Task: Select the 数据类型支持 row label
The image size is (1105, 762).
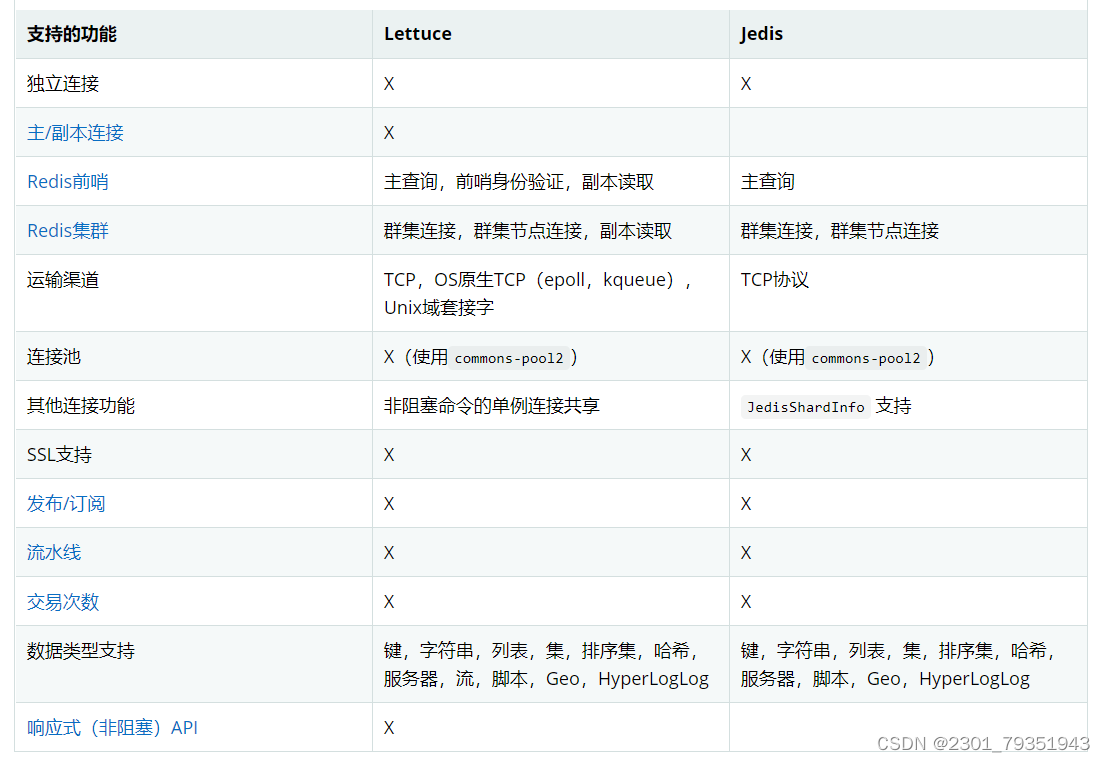Action: (80, 650)
